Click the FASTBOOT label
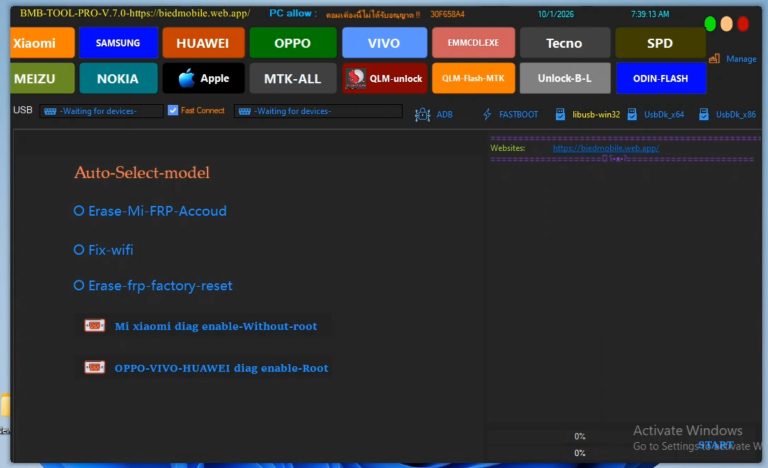 click(518, 115)
